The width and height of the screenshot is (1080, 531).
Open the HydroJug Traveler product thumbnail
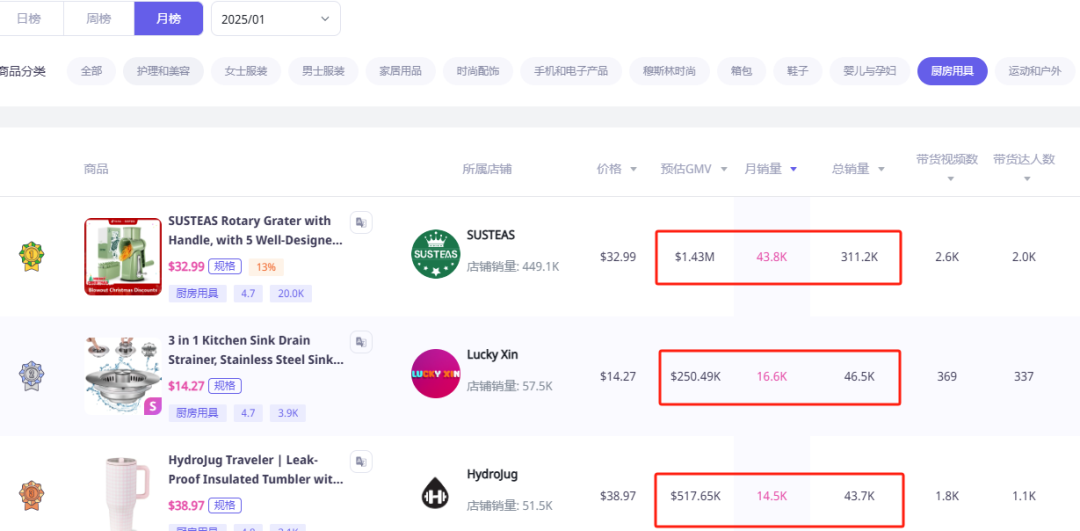pyautogui.click(x=123, y=492)
